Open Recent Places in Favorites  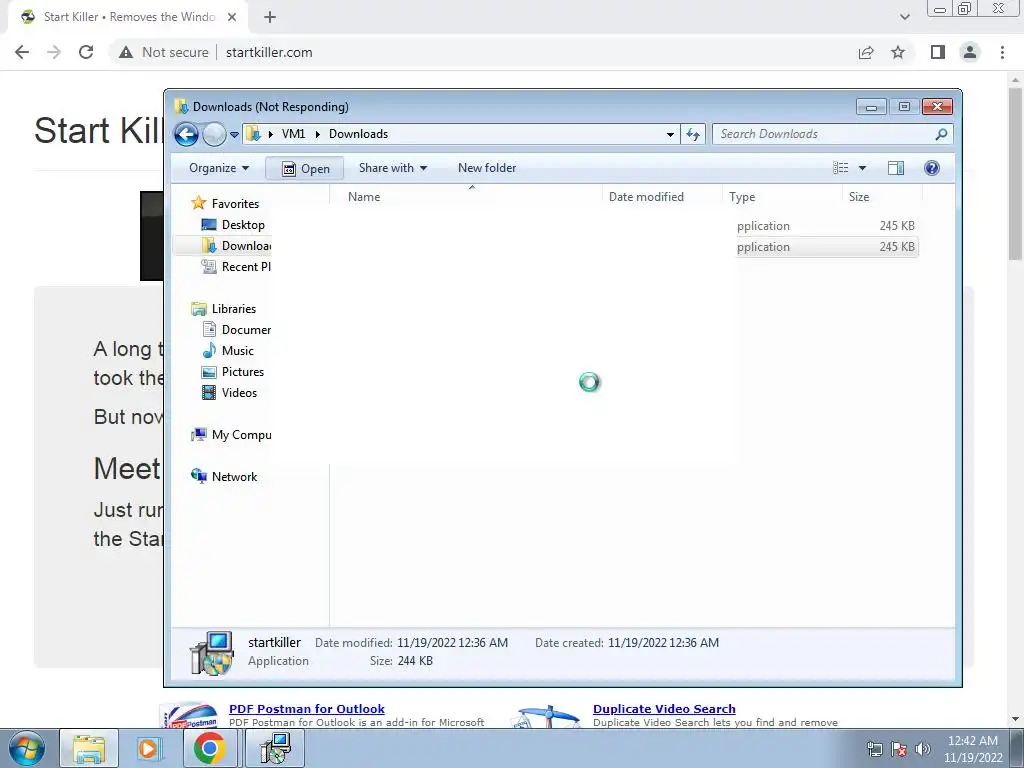(x=236, y=266)
